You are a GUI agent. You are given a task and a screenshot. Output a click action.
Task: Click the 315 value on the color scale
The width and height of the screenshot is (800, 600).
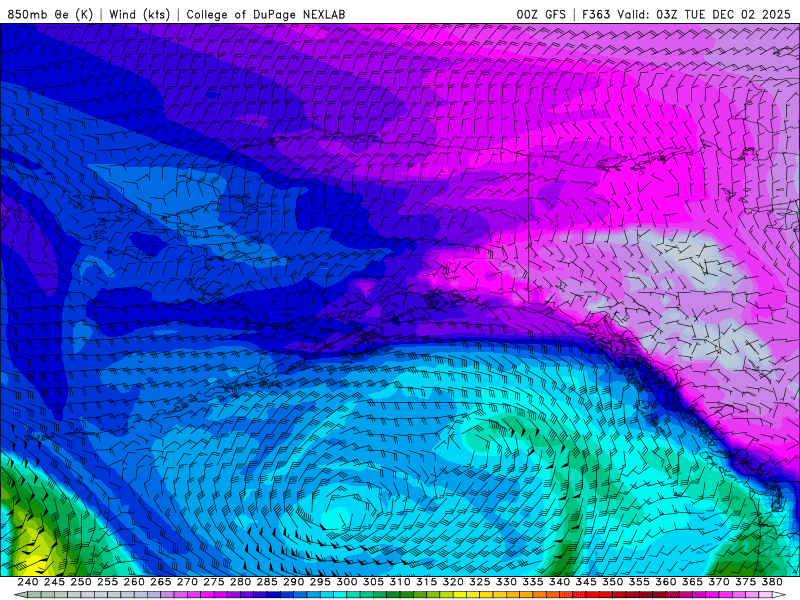(426, 582)
